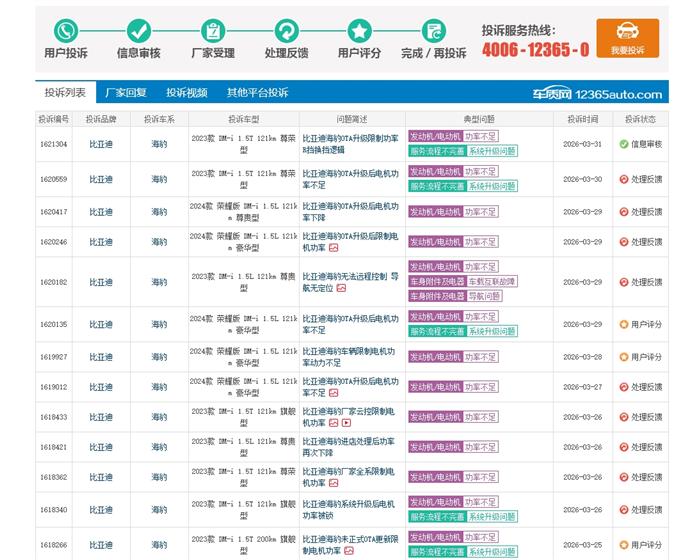Open the video icon in complaint 1618433
Screen dimensions: 700x560
click(x=346, y=423)
